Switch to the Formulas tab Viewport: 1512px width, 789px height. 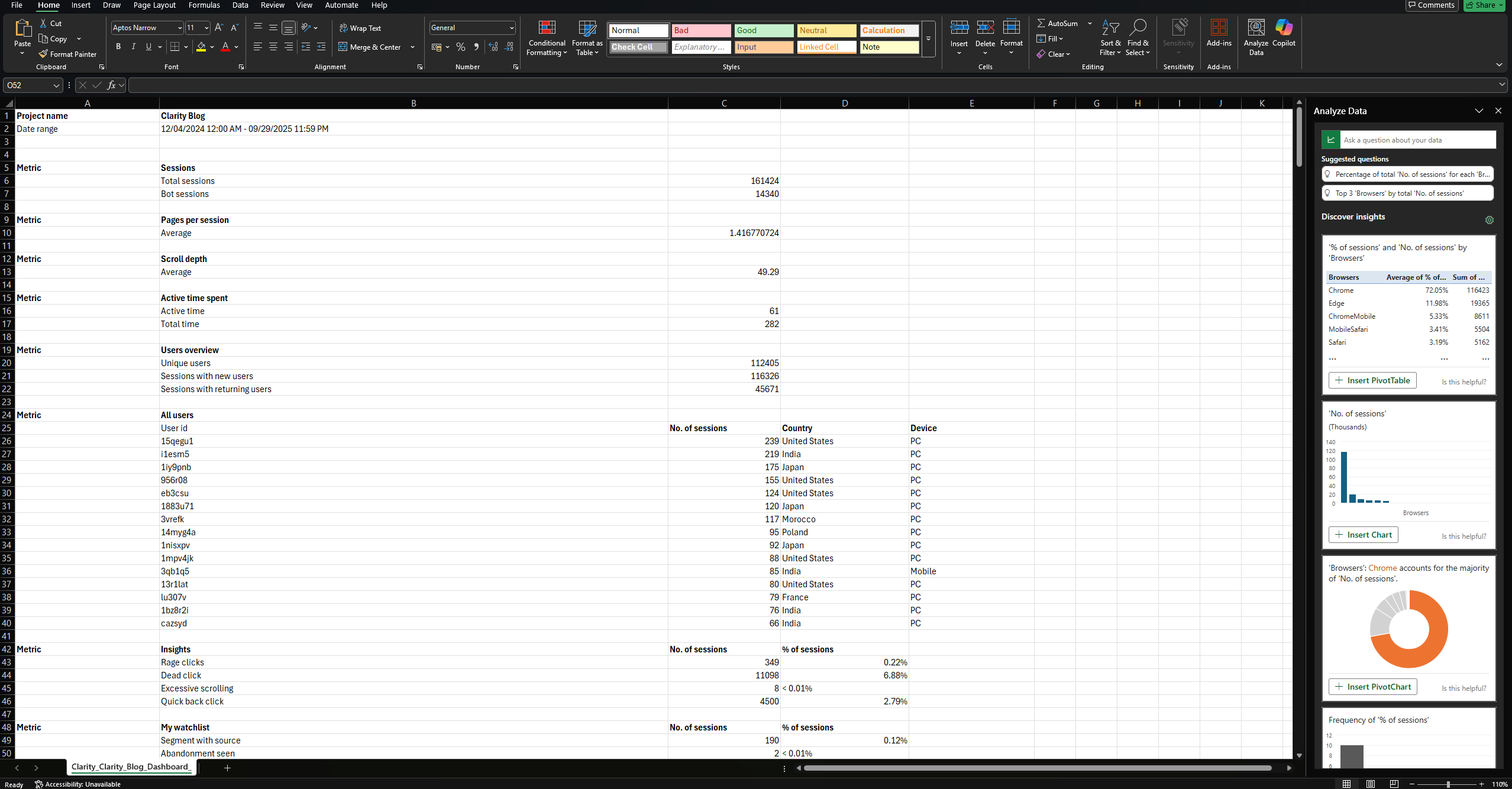tap(204, 5)
